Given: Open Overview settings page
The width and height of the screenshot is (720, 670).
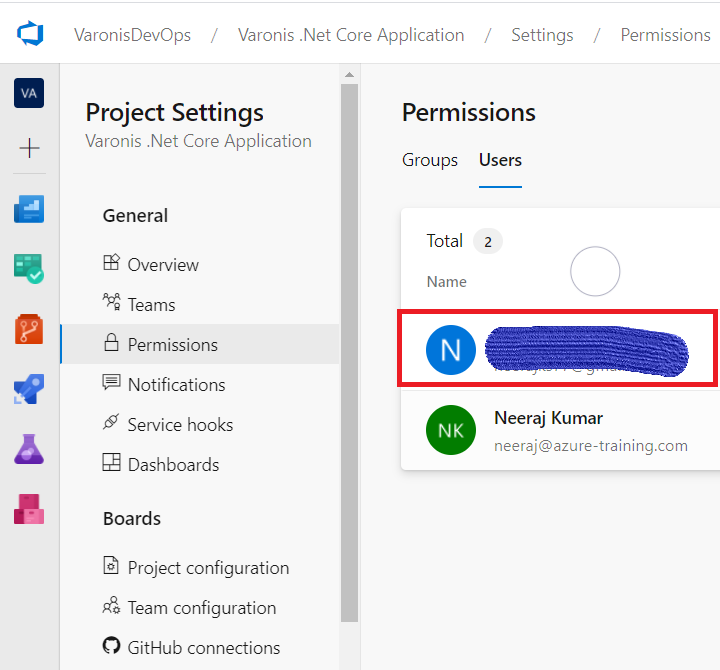Looking at the screenshot, I should (162, 265).
